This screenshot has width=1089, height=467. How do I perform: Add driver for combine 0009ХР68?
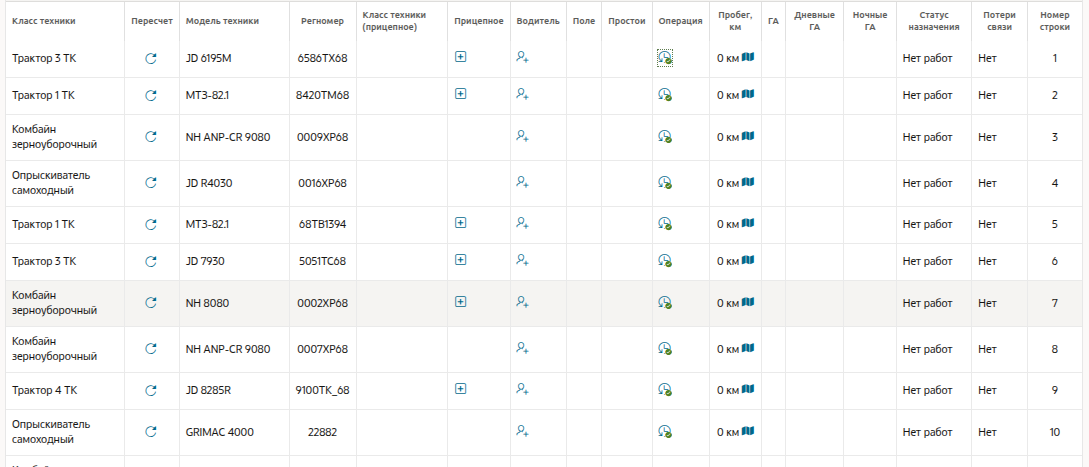click(x=523, y=136)
